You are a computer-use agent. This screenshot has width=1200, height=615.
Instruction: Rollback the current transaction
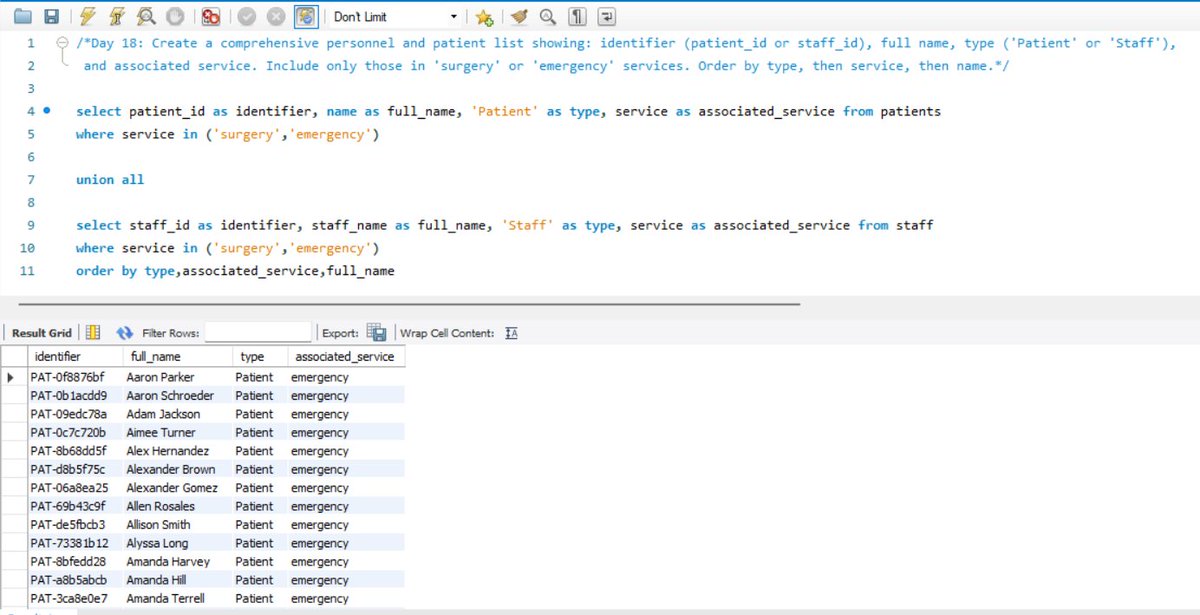pos(276,16)
